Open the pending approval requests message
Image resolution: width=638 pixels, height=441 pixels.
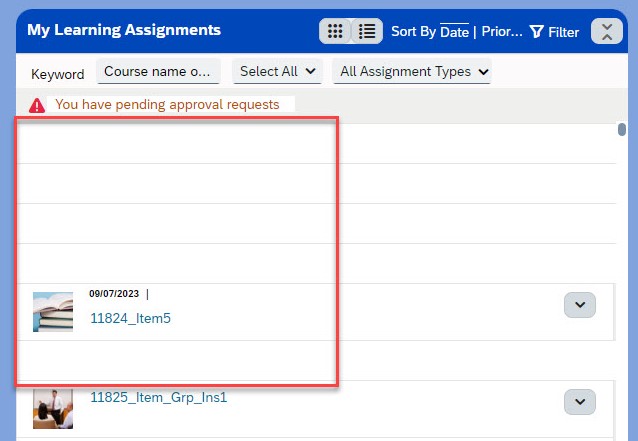point(167,105)
